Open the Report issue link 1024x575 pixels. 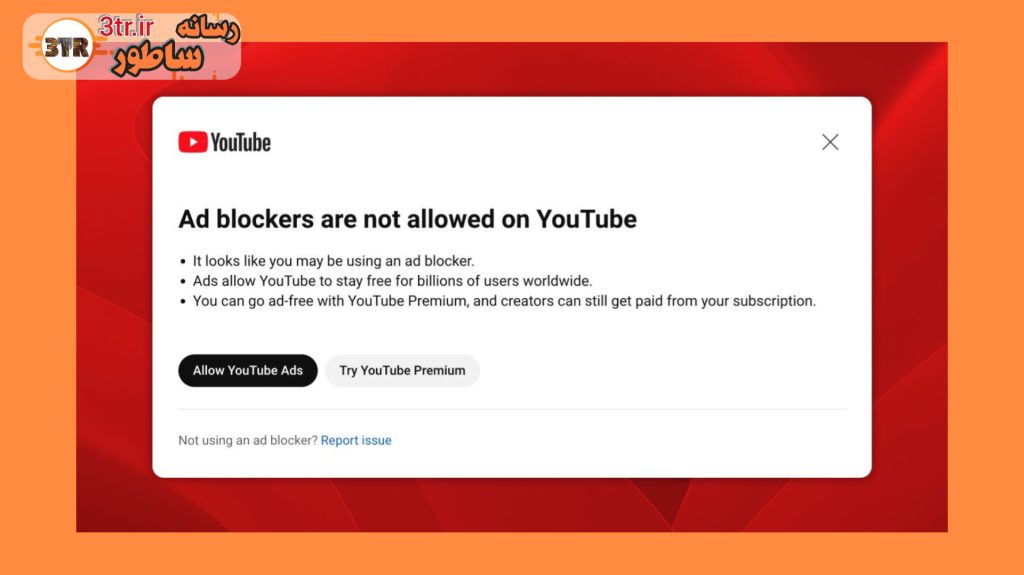click(x=356, y=440)
